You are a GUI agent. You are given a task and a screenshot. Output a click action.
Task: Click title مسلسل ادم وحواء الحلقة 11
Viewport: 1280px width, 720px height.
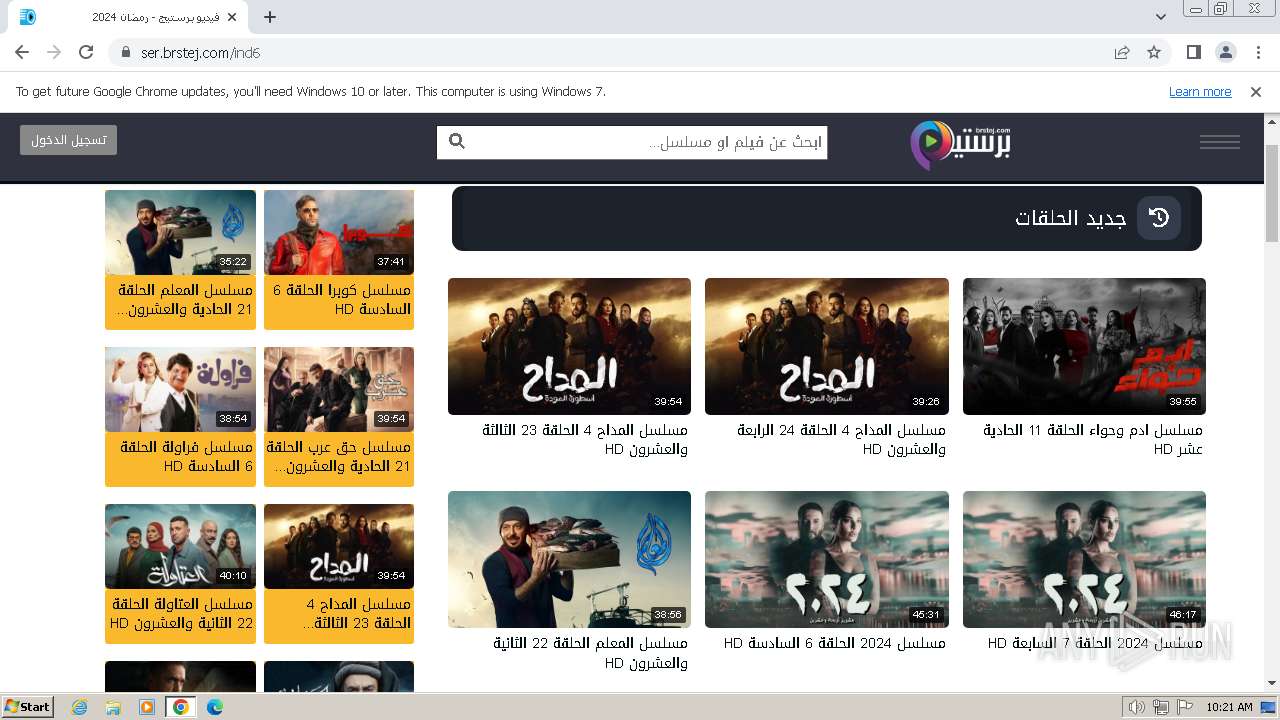pos(1092,440)
